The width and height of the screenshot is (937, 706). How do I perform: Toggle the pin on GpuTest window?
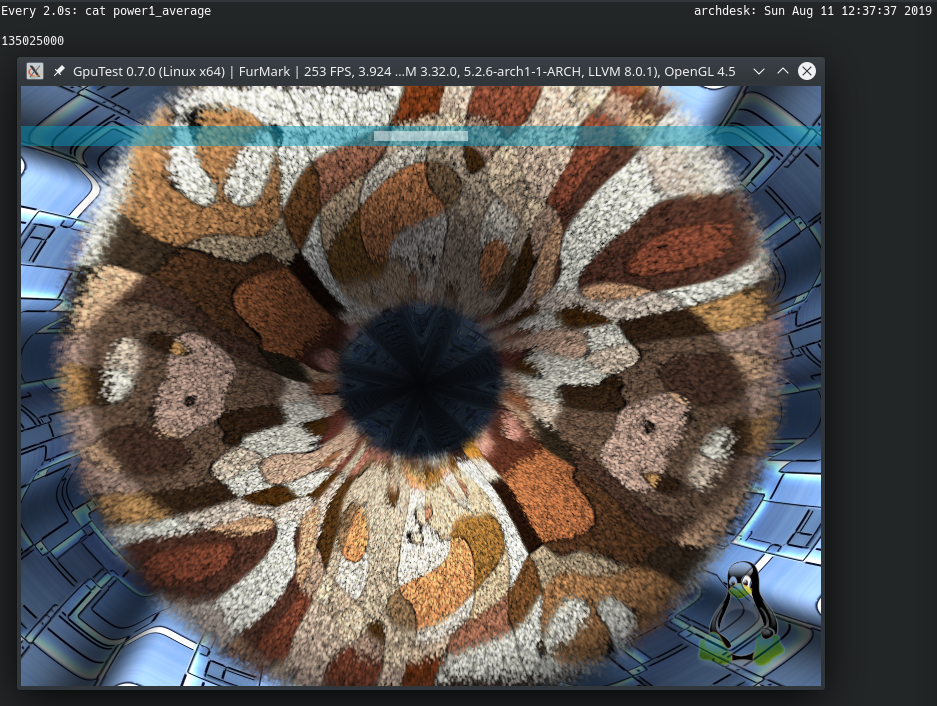pos(59,71)
